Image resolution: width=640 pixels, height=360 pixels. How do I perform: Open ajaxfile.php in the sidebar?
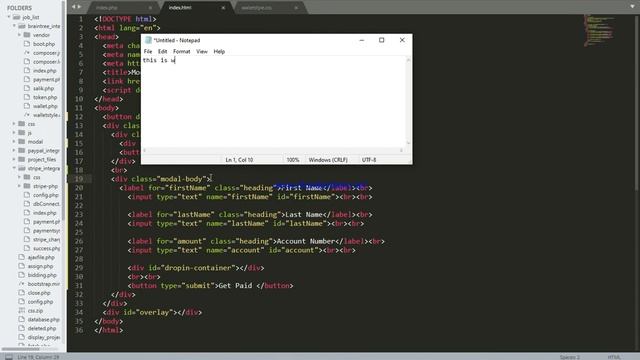coord(41,257)
